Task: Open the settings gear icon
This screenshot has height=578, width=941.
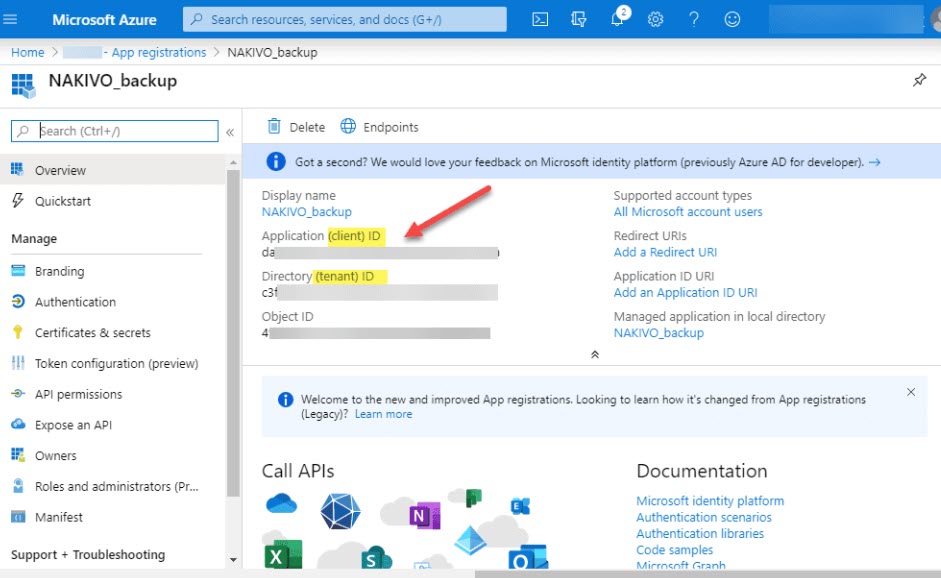Action: 655,19
